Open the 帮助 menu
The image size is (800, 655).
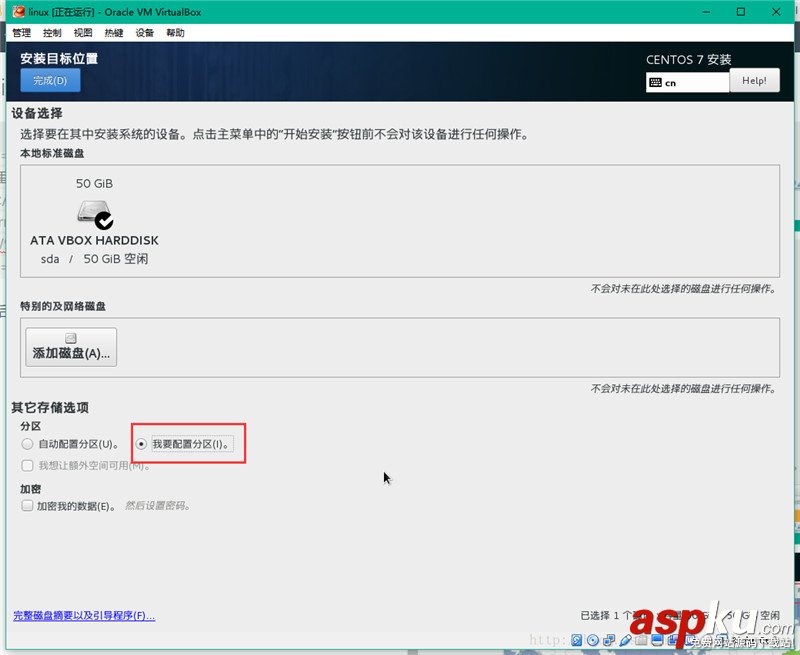175,33
